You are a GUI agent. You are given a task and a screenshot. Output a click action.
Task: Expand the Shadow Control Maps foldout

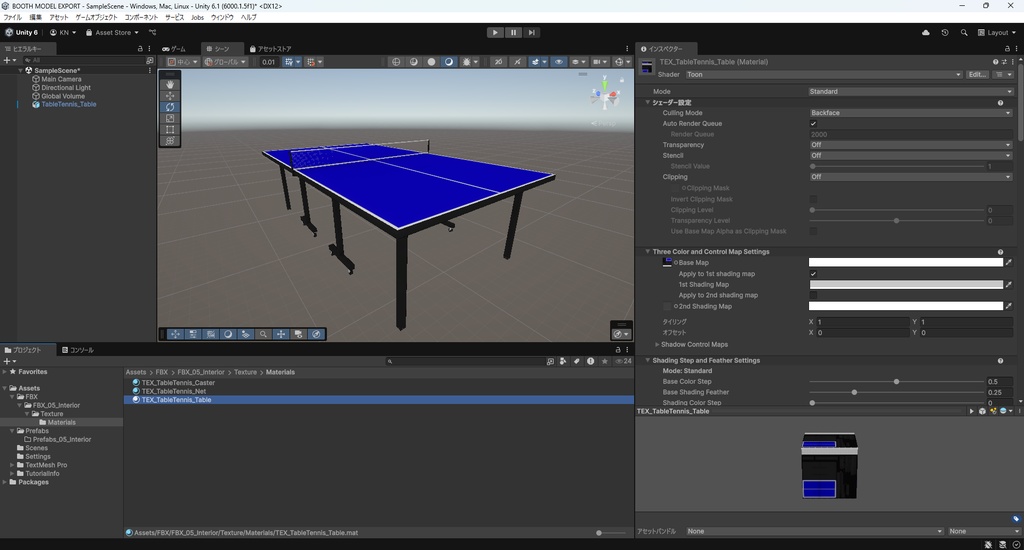point(657,344)
